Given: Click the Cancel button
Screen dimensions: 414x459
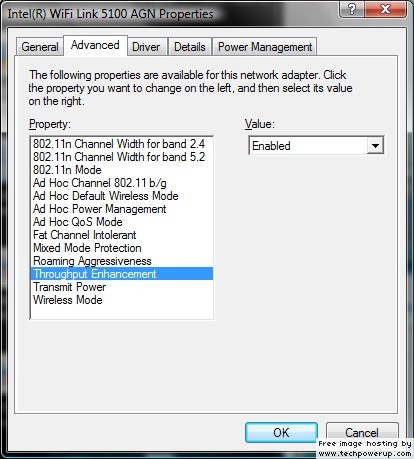Looking at the screenshot, I should 362,432.
